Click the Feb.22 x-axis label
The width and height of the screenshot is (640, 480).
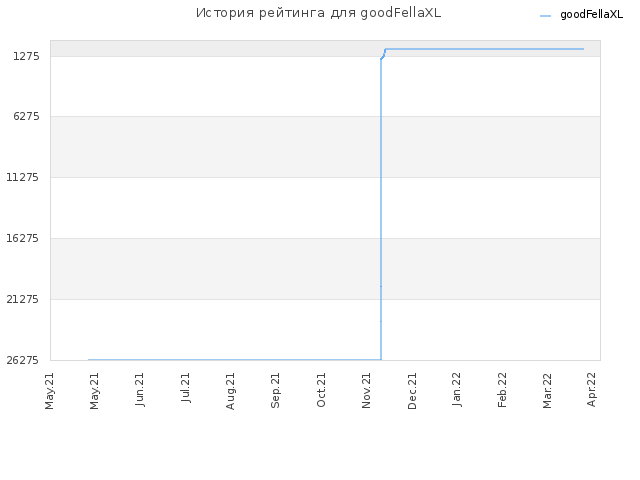coord(502,390)
